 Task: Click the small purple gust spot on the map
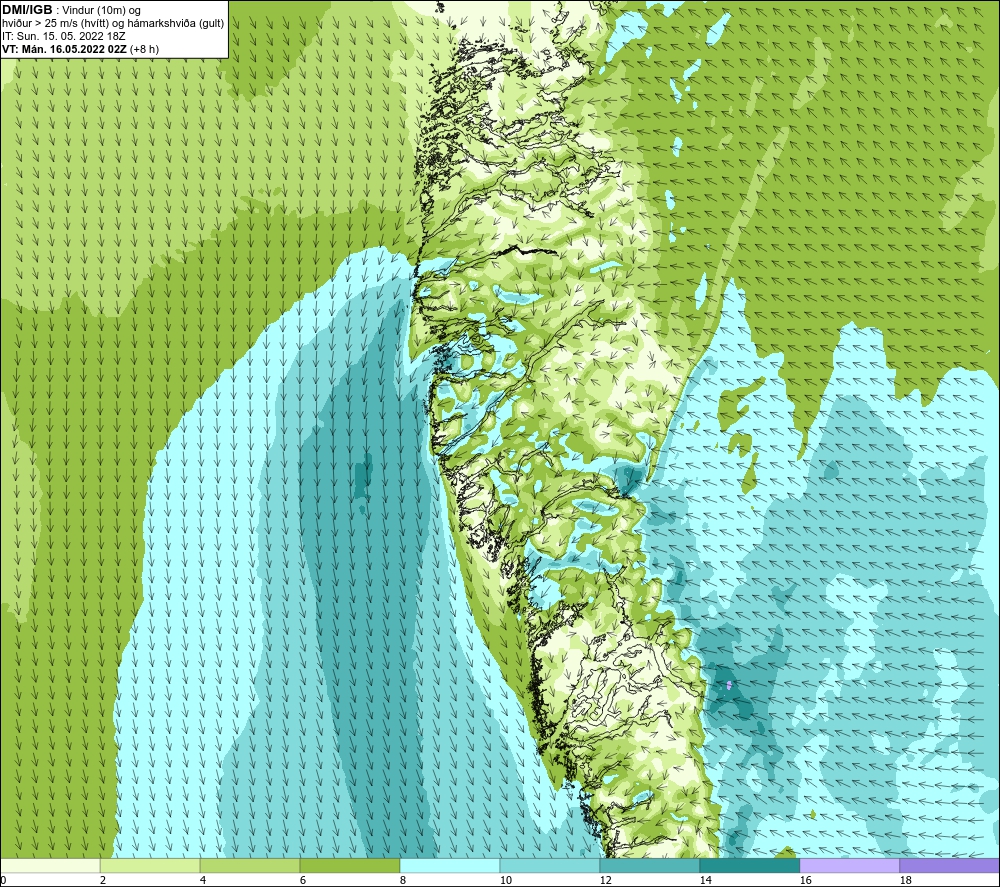tap(729, 685)
